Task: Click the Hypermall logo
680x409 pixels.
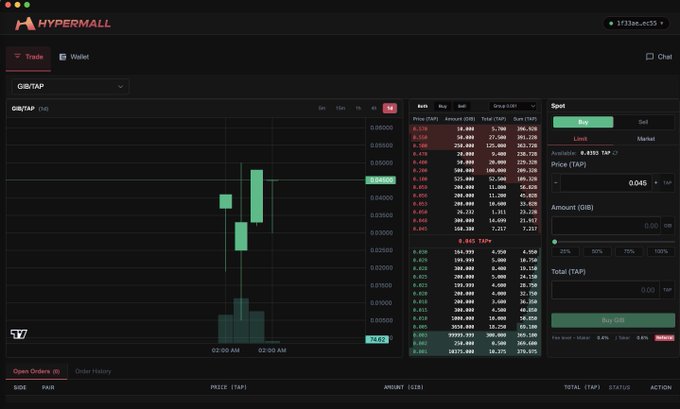Action: [x=63, y=23]
